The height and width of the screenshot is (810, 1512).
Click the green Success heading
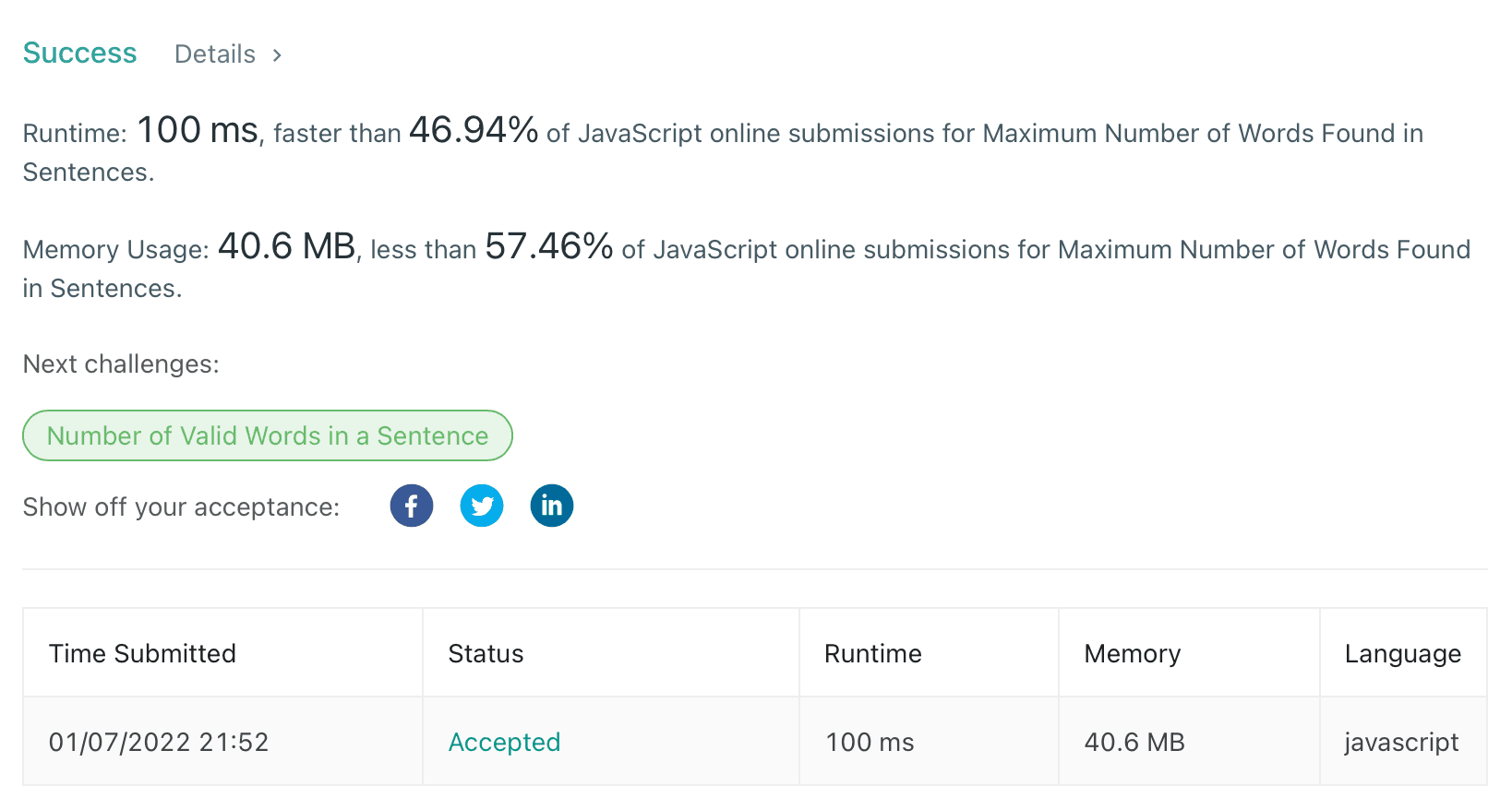click(79, 53)
